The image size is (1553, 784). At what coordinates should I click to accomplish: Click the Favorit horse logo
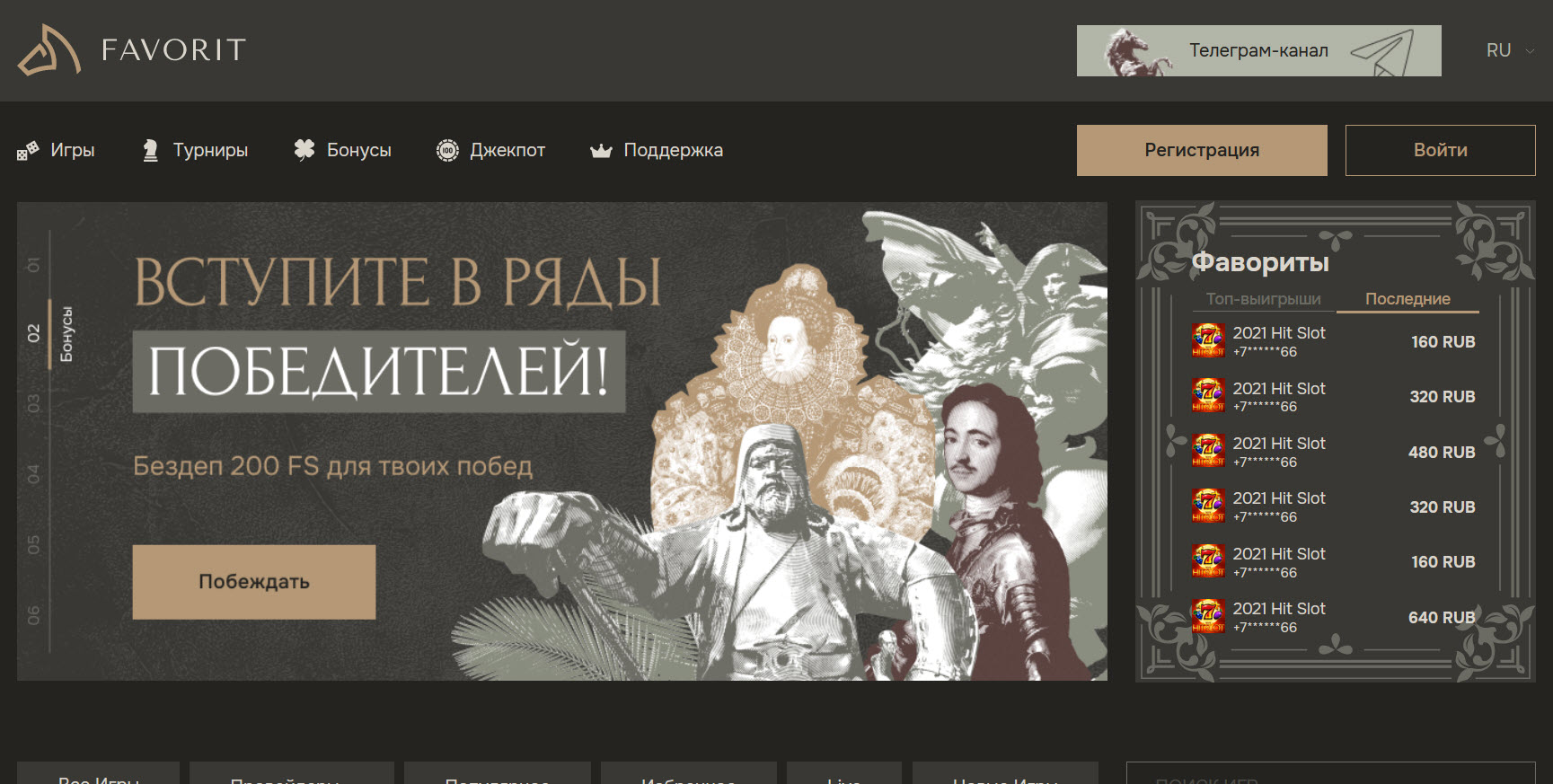pos(49,50)
